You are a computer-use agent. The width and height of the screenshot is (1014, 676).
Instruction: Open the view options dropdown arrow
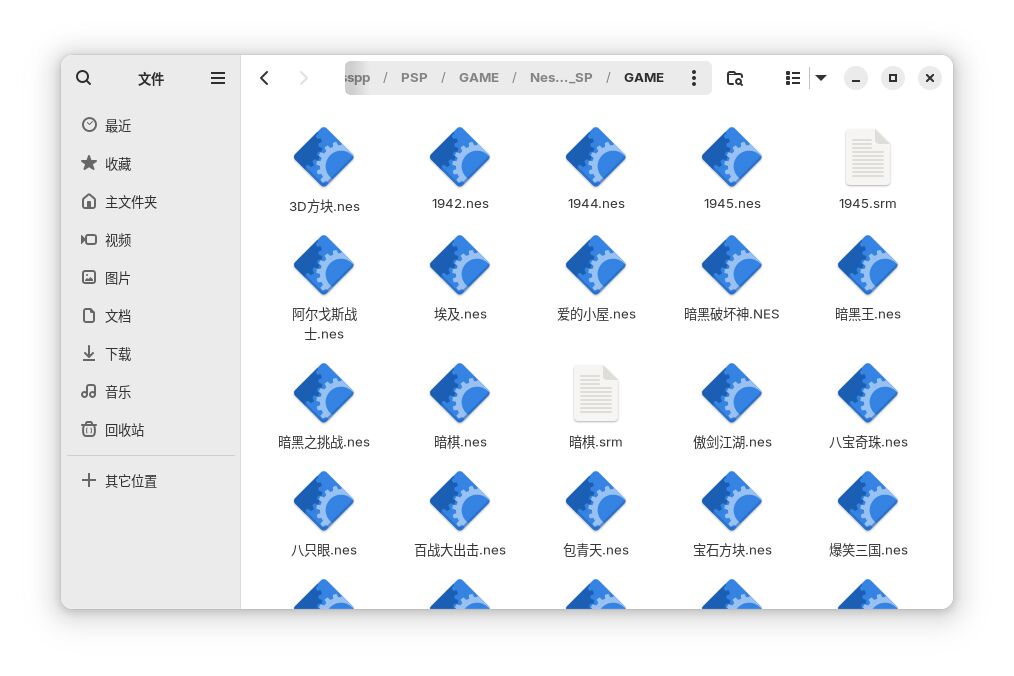(820, 78)
